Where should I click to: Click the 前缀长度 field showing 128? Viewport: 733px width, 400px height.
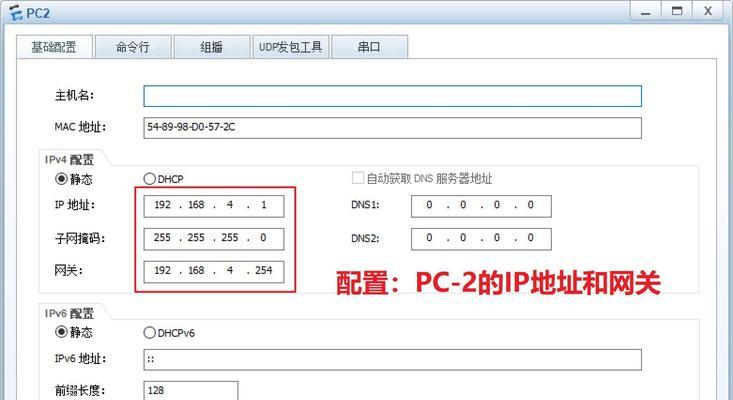click(191, 391)
